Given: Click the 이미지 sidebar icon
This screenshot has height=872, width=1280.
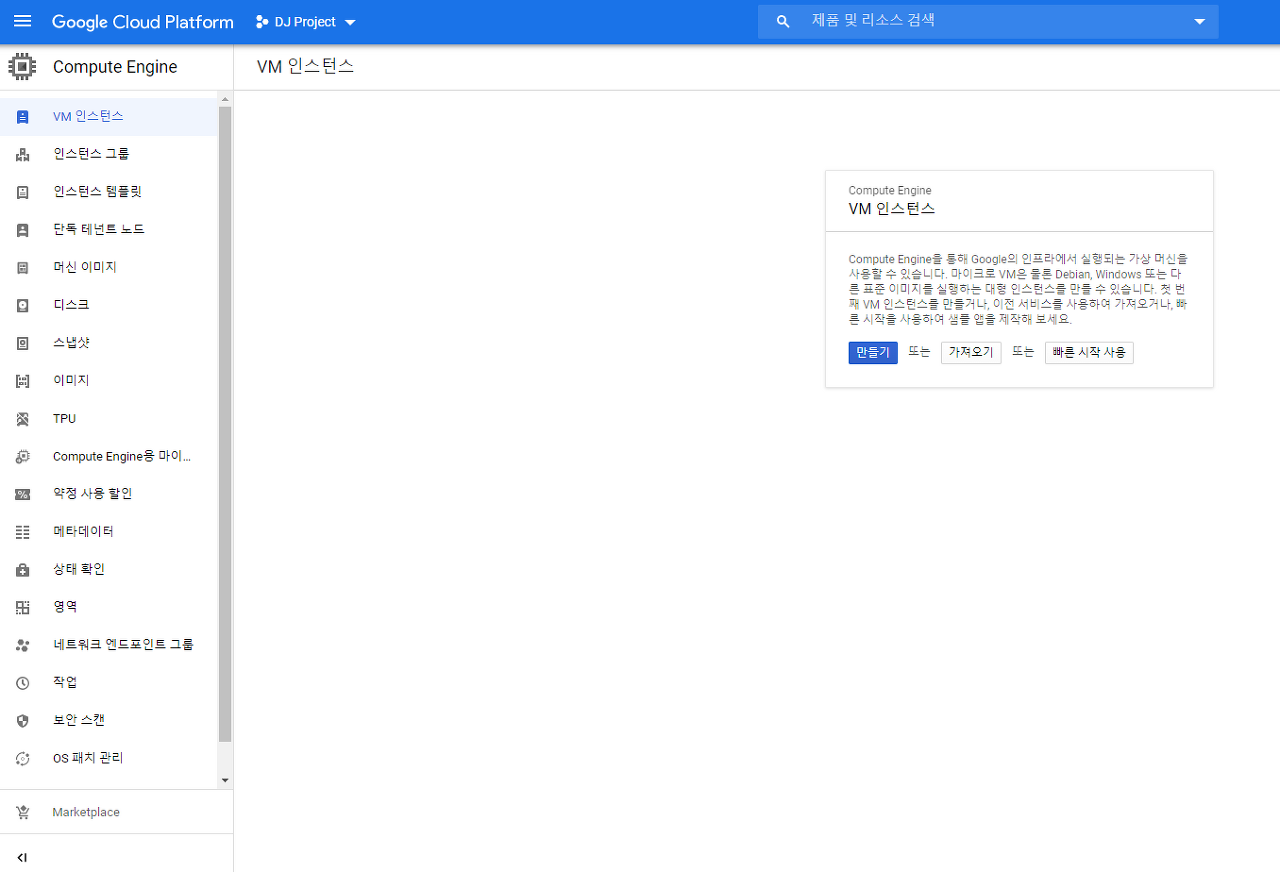Looking at the screenshot, I should pos(23,381).
